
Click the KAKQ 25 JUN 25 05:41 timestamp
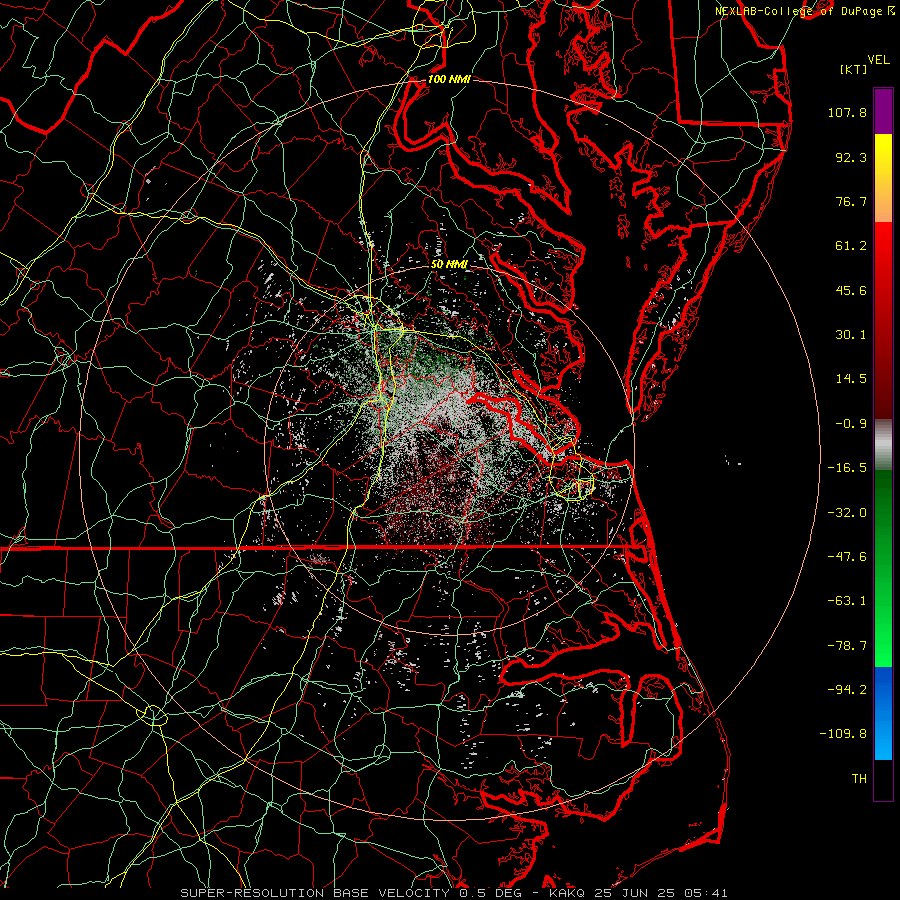(638, 893)
